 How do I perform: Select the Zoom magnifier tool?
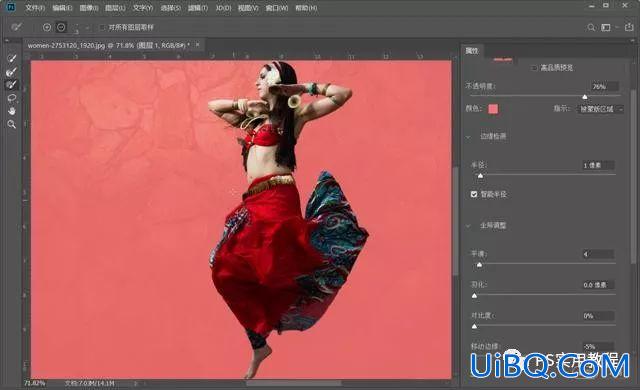click(x=11, y=124)
